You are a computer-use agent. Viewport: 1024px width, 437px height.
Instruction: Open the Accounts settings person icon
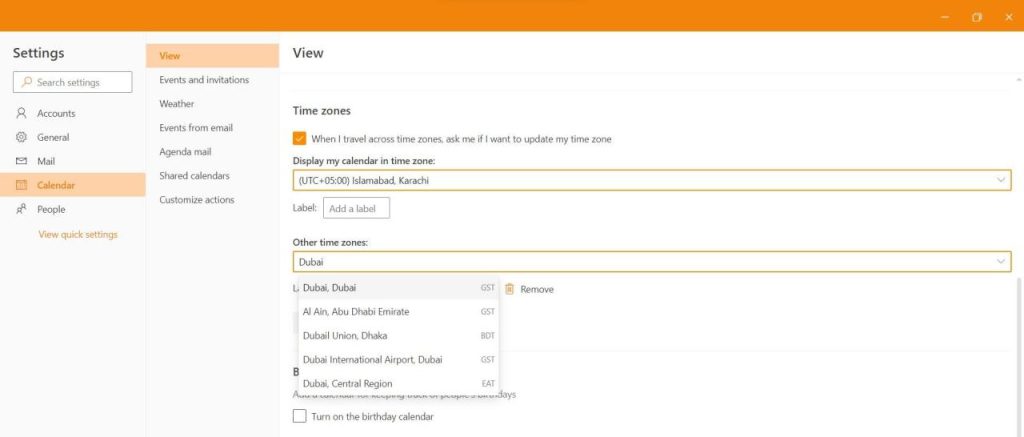click(21, 113)
